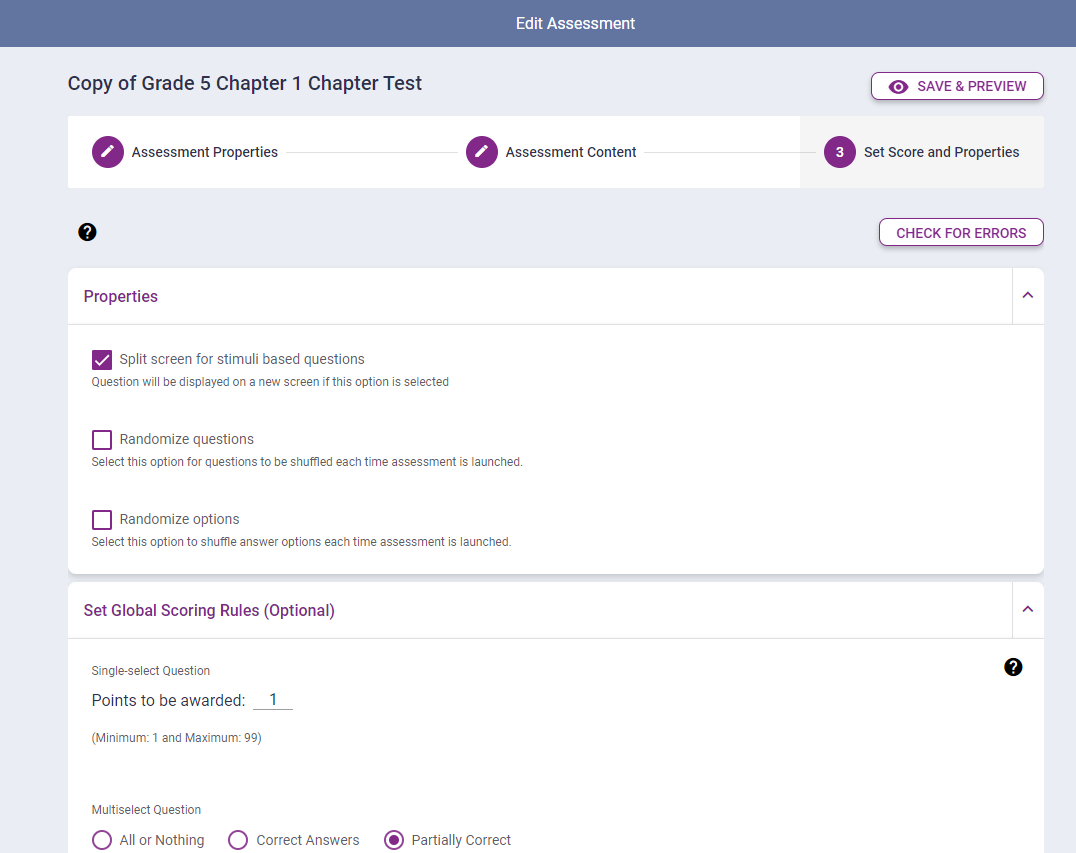This screenshot has width=1076, height=853.
Task: Click the pencil icon for Assessment Properties
Action: pos(108,152)
